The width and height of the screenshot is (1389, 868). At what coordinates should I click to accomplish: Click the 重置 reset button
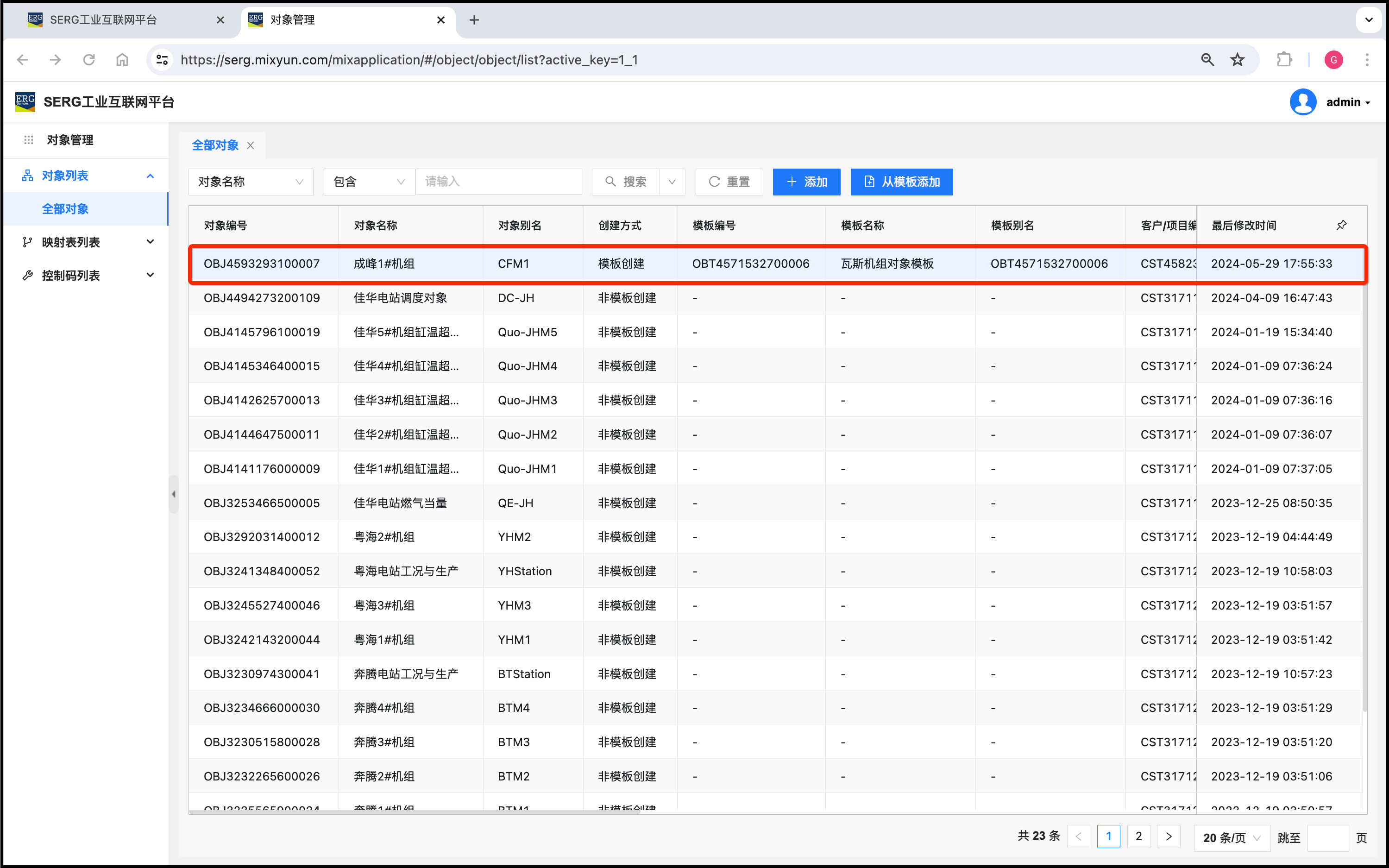point(729,182)
